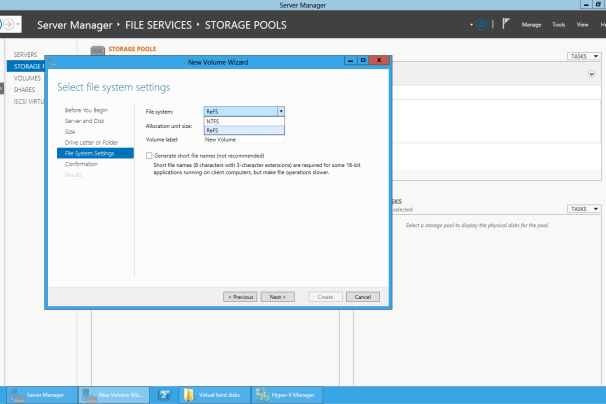Image resolution: width=606 pixels, height=404 pixels.
Task: Click the Cancel button
Action: 363,297
